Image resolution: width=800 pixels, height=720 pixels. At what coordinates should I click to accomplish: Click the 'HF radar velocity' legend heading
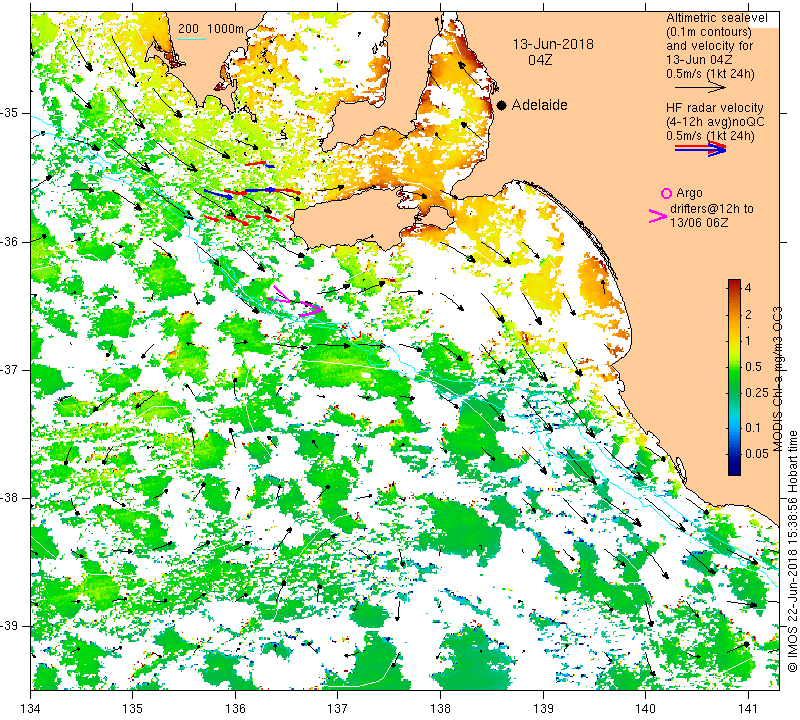click(714, 108)
